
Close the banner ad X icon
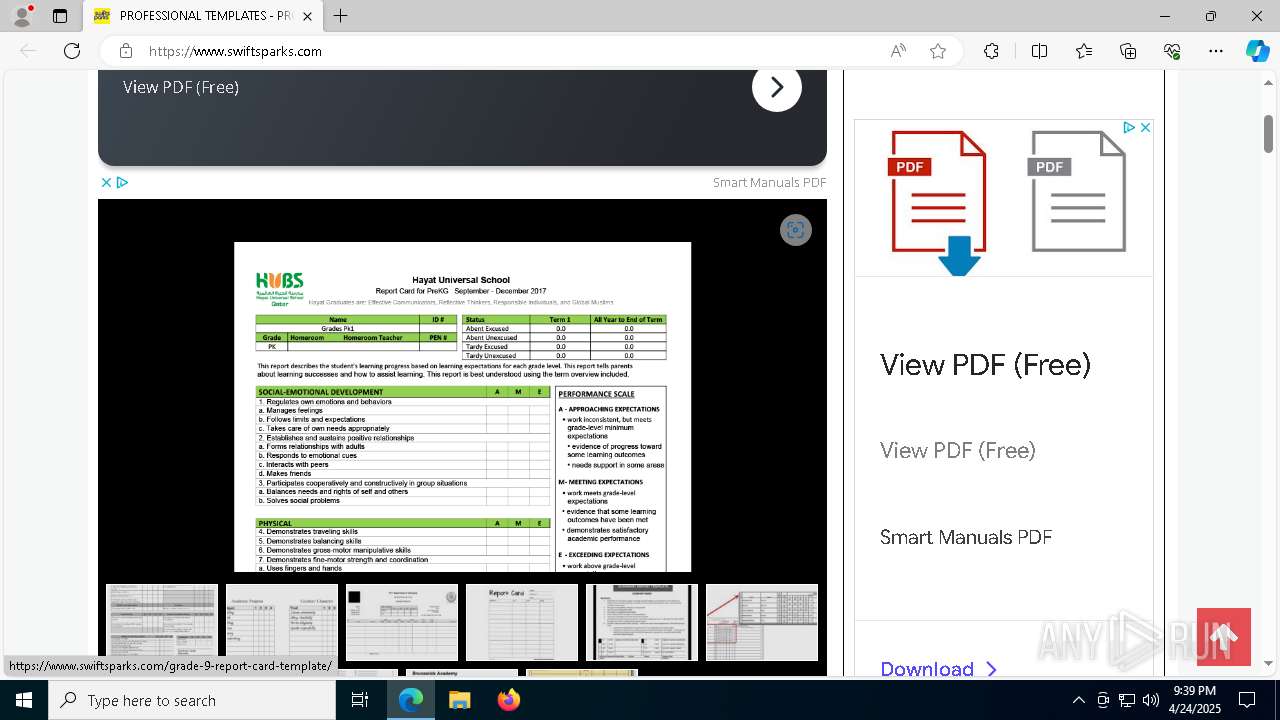(x=106, y=182)
